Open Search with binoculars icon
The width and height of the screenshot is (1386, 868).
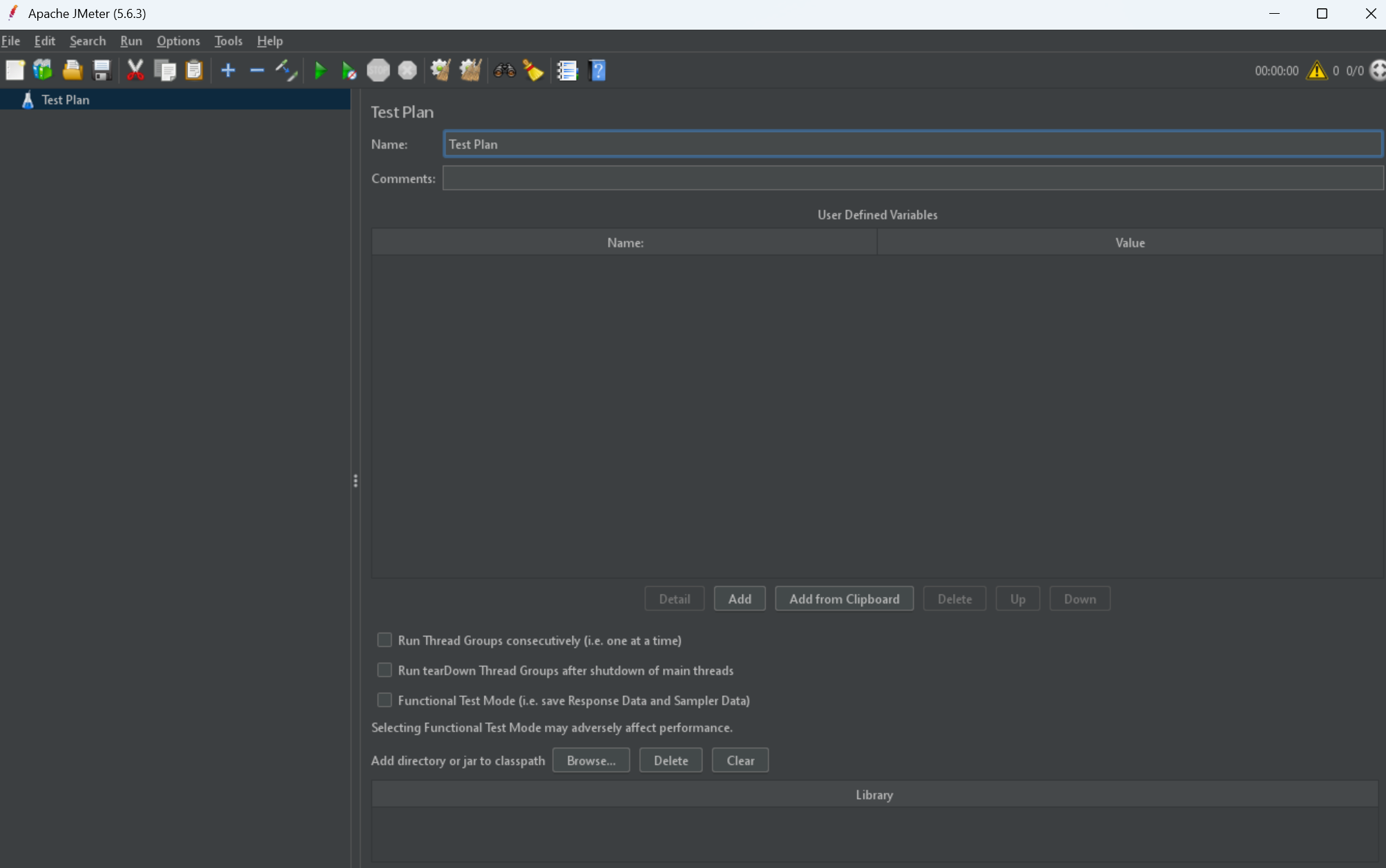(504, 70)
